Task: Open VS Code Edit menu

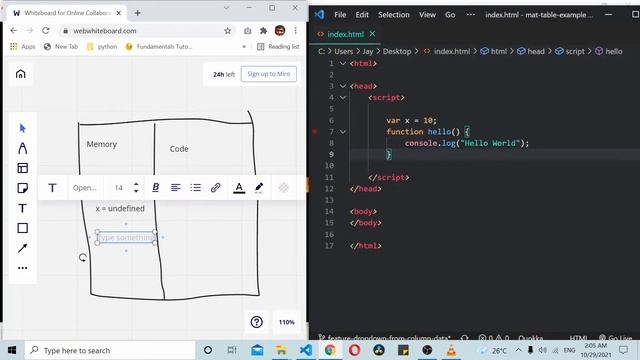Action: [362, 15]
